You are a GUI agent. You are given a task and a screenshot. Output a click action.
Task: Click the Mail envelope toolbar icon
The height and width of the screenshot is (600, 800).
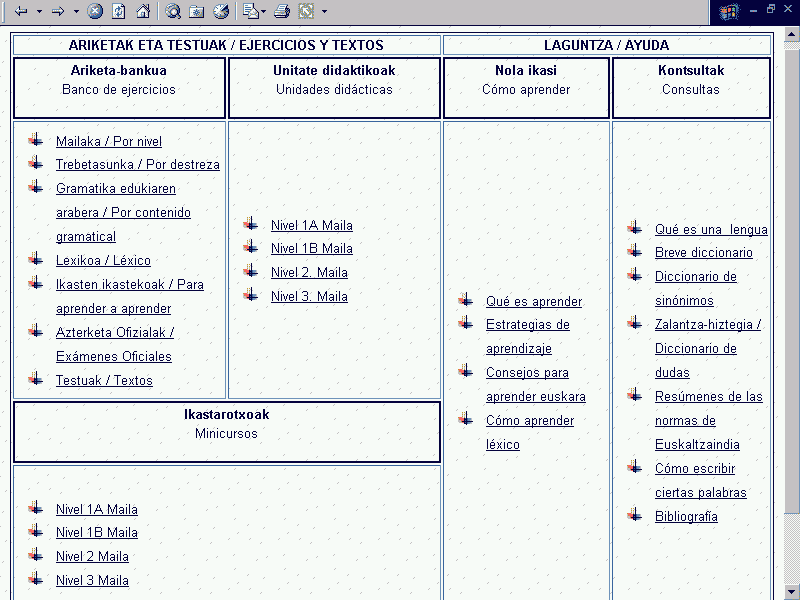(251, 11)
